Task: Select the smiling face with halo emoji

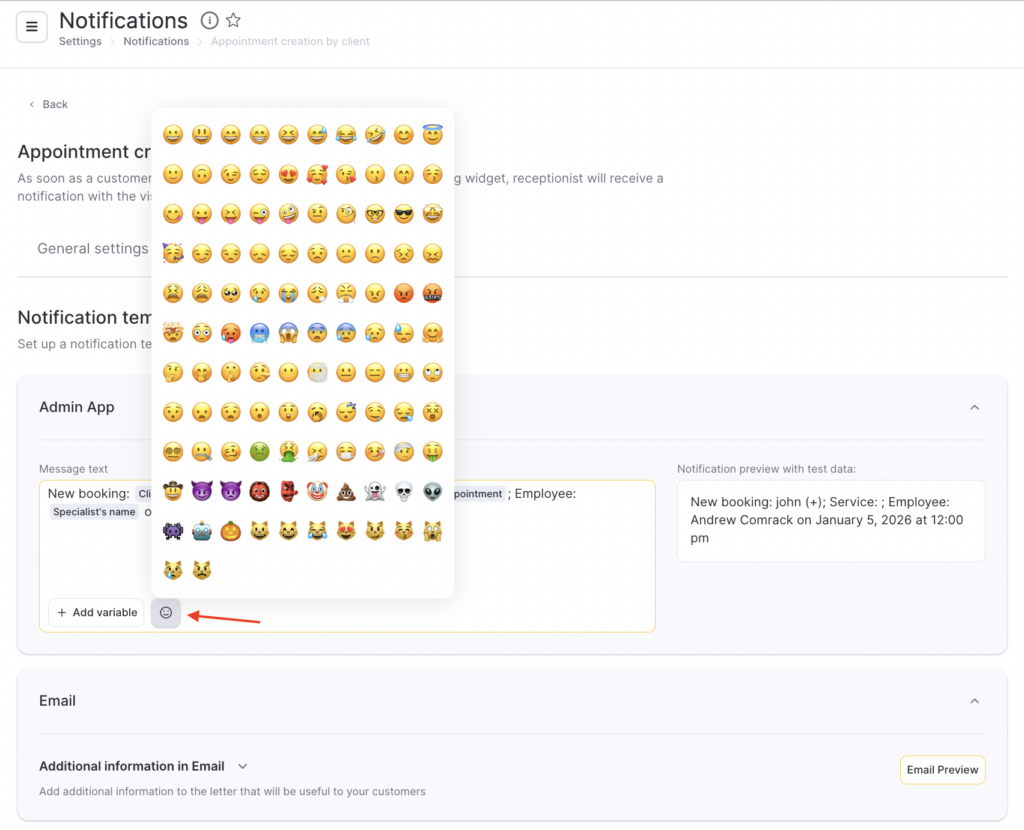Action: 432,134
